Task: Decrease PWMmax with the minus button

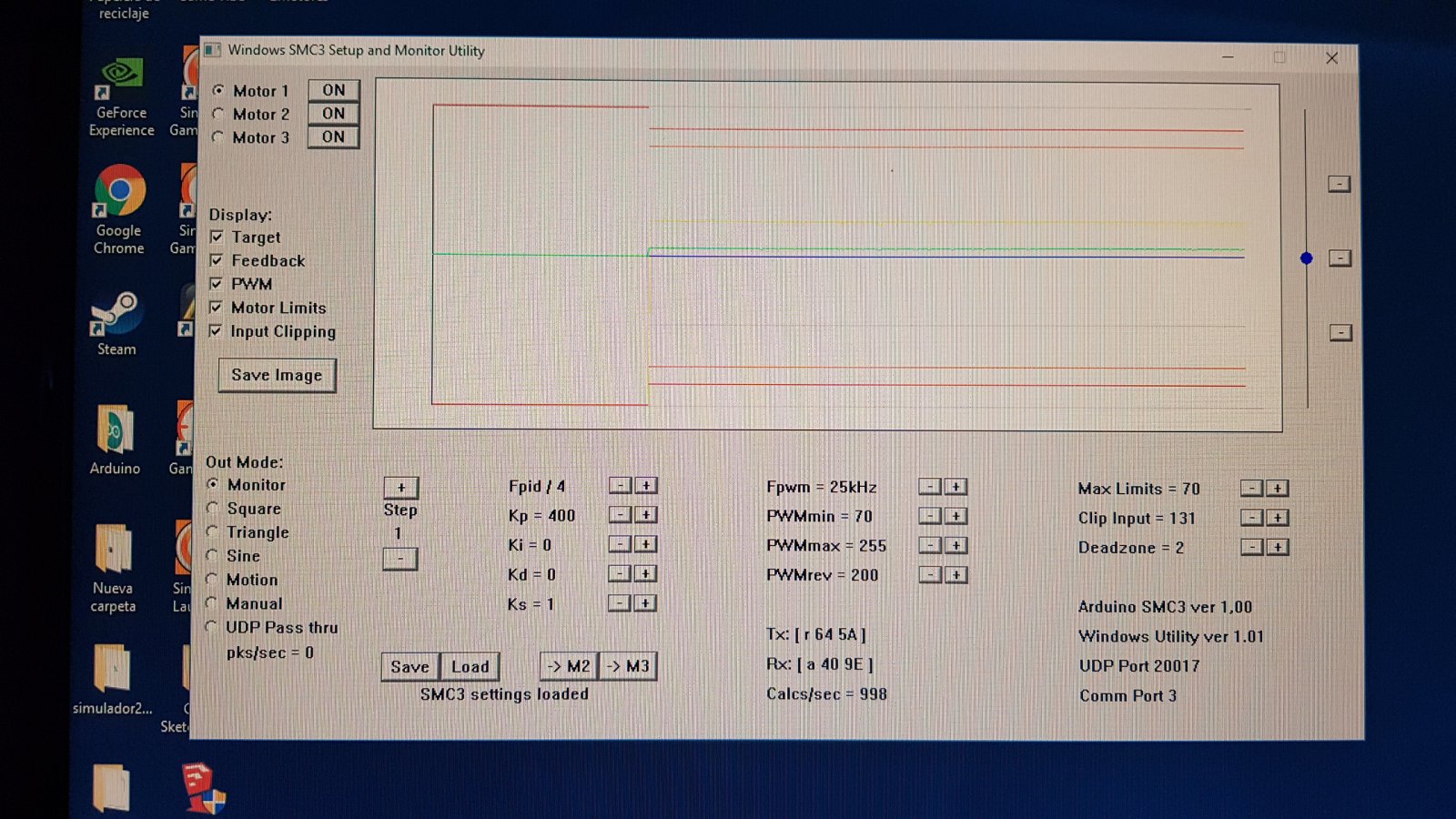Action: pos(930,545)
